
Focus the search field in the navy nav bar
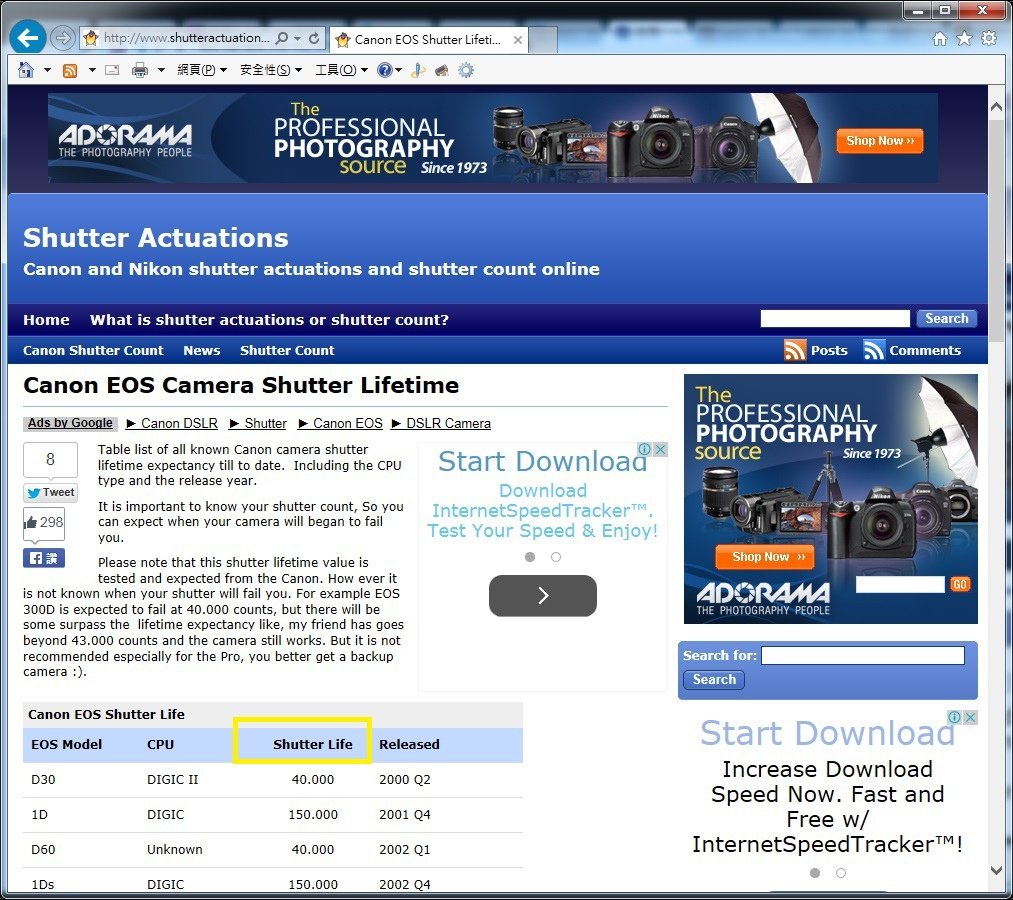click(x=835, y=319)
